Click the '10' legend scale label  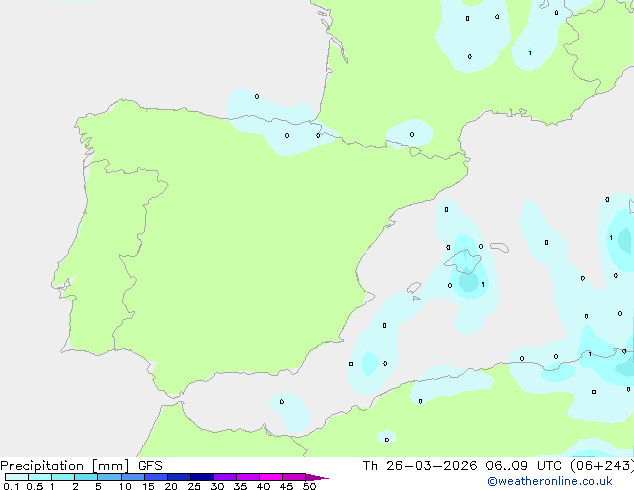coord(125,486)
